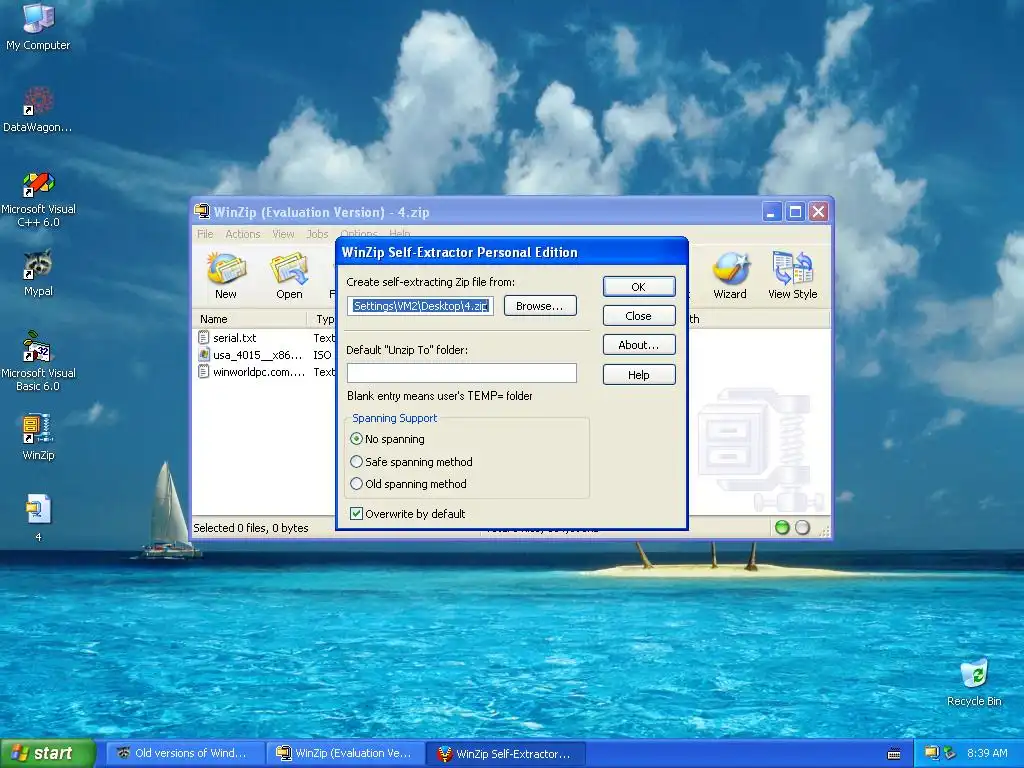Click the keyboard icon in the taskbar
Image resolution: width=1024 pixels, height=768 pixels.
[894, 754]
